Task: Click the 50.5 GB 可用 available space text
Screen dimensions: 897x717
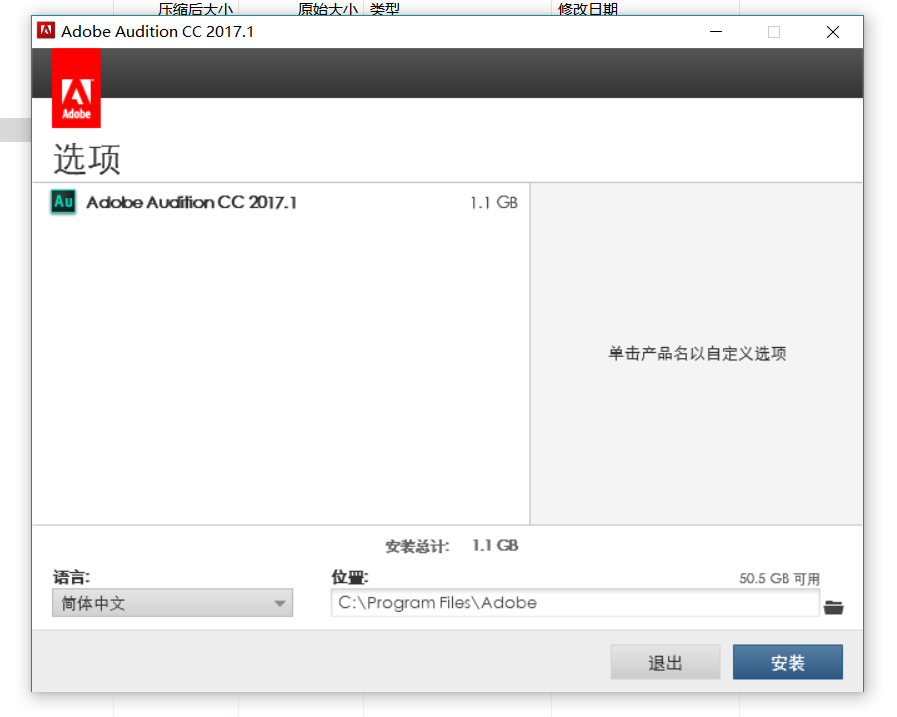Action: (779, 579)
